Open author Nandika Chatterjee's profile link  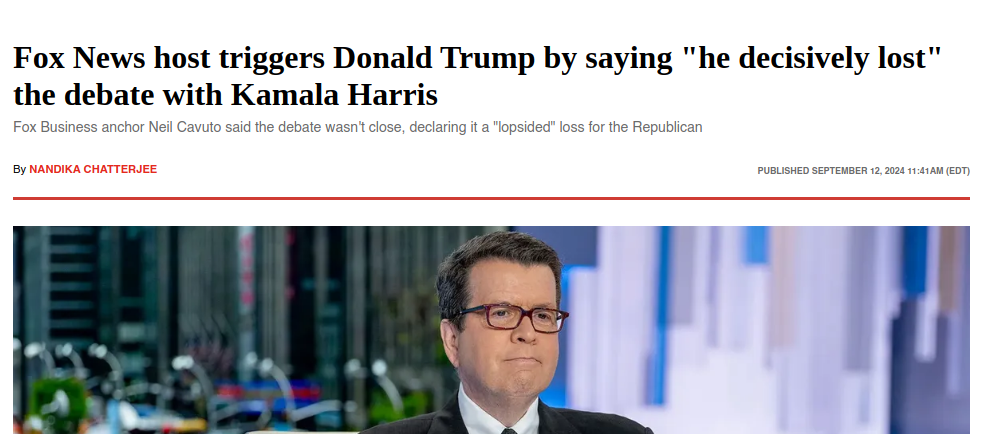(93, 169)
